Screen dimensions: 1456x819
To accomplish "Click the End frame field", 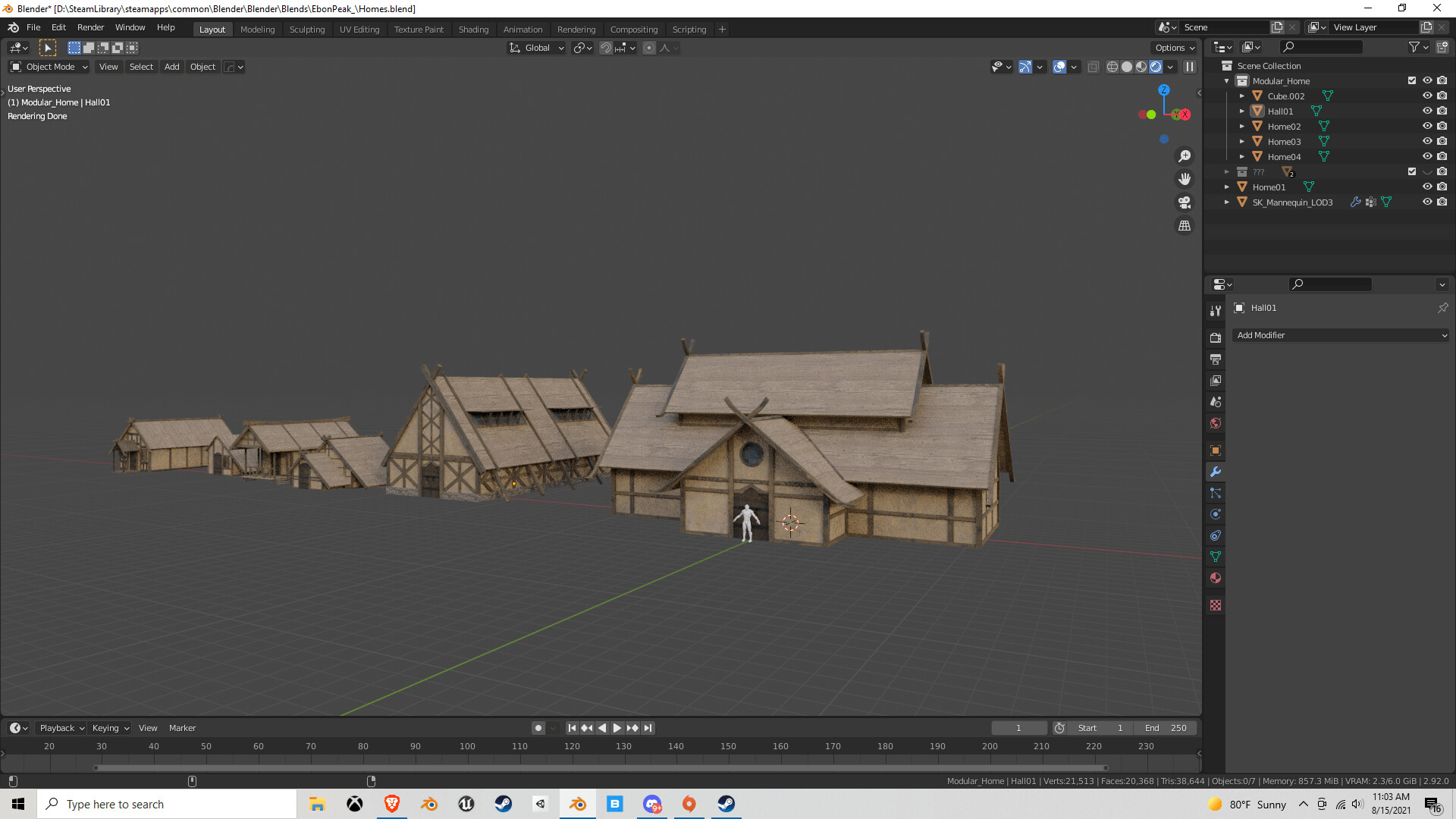I will (x=1166, y=728).
